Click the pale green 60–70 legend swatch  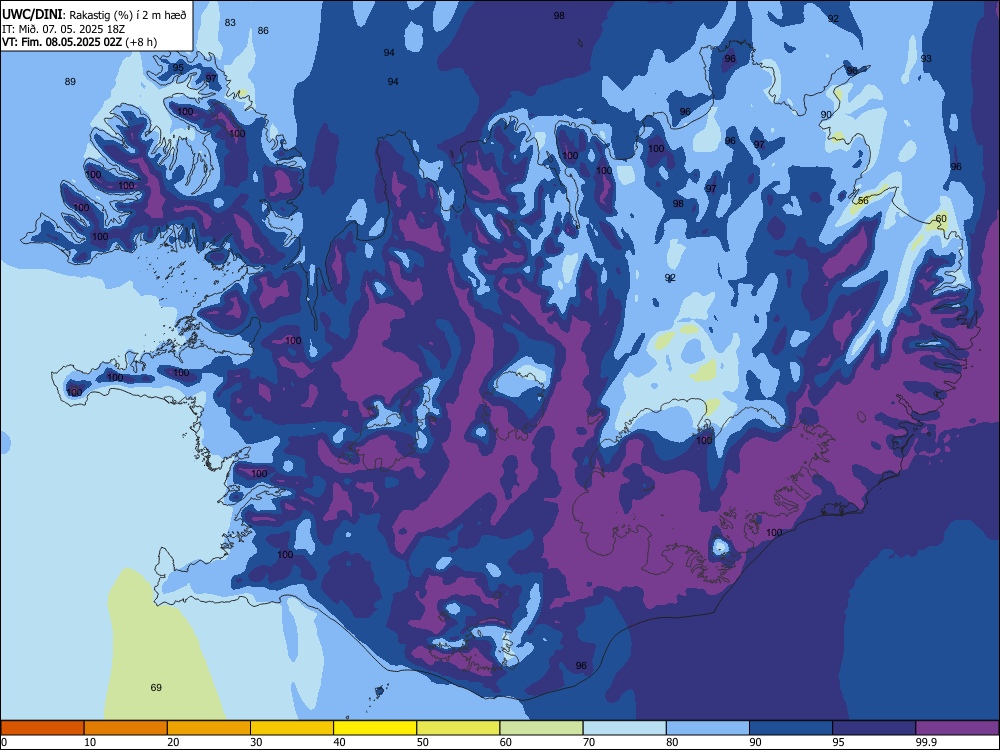[541, 728]
